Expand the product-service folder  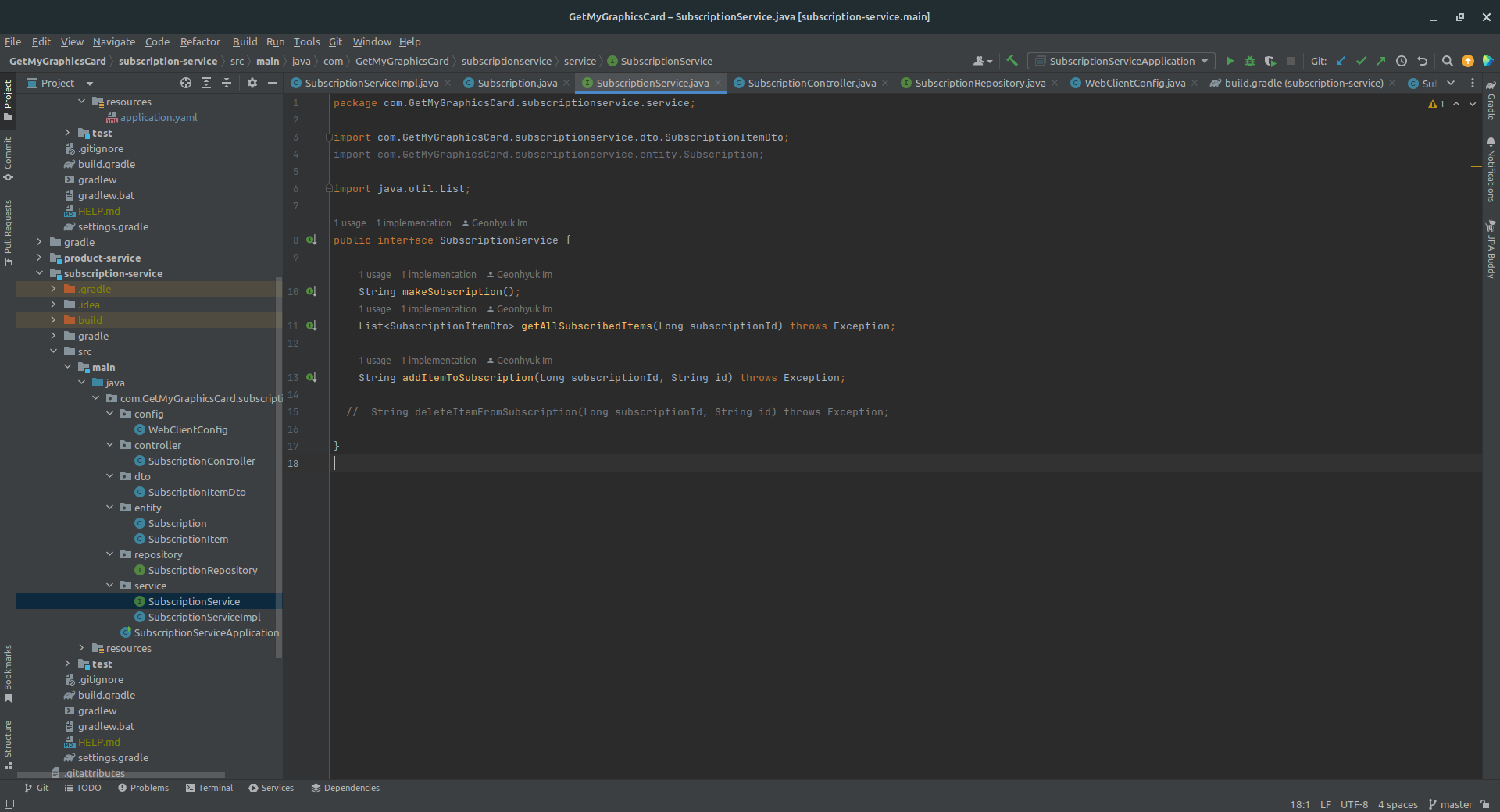(x=39, y=258)
